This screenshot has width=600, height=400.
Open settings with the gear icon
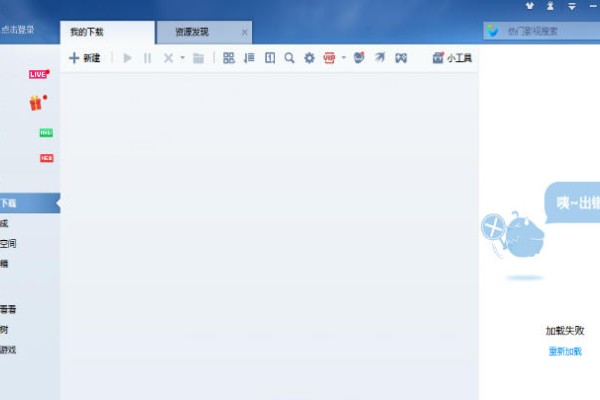309,58
